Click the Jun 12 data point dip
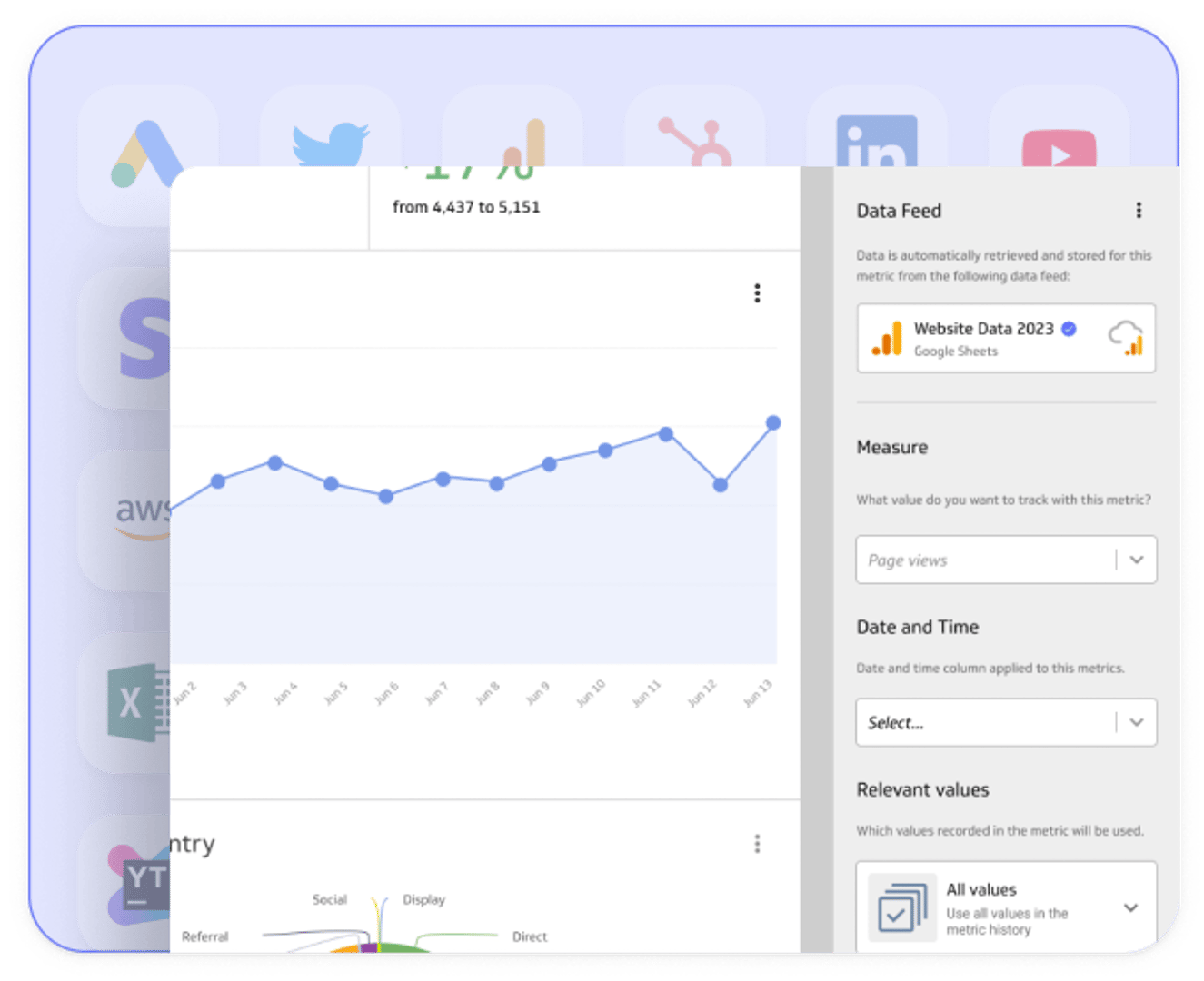Screen dimensions: 1204x981 (721, 485)
